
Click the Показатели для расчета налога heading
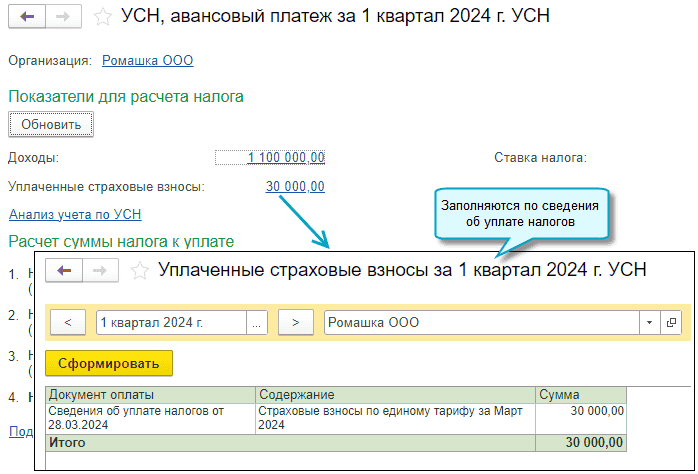click(126, 97)
